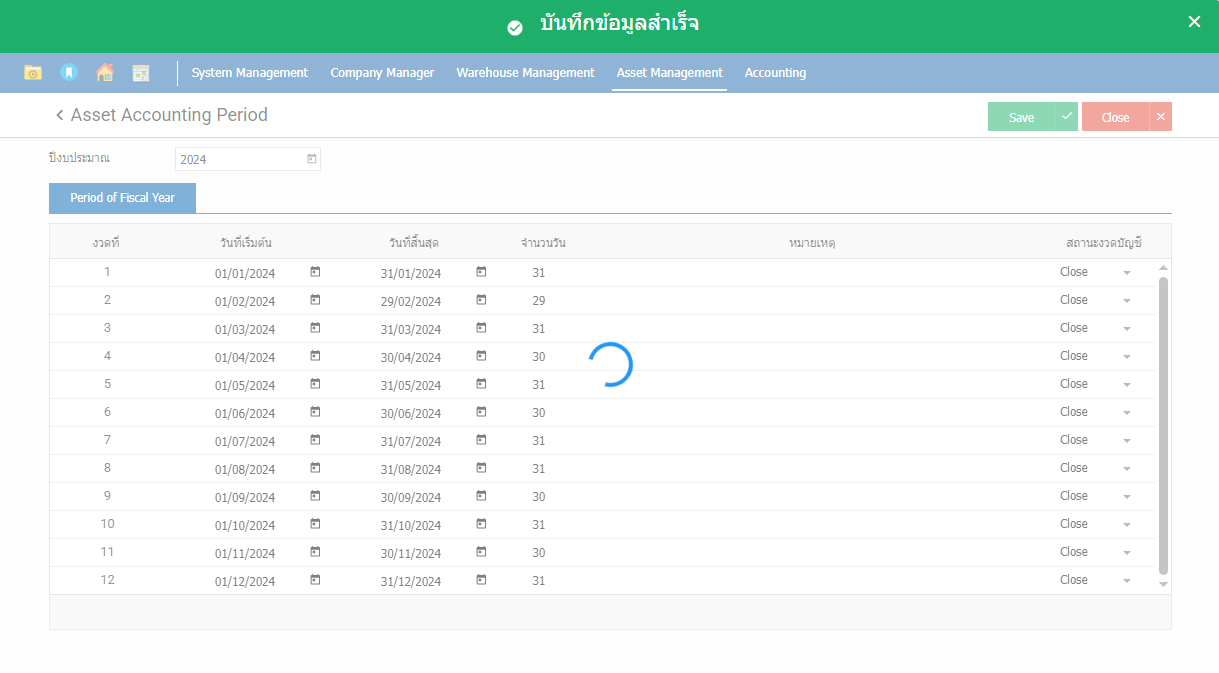Open the fiscal year 2024 picker
This screenshot has width=1219, height=673.
click(x=311, y=159)
